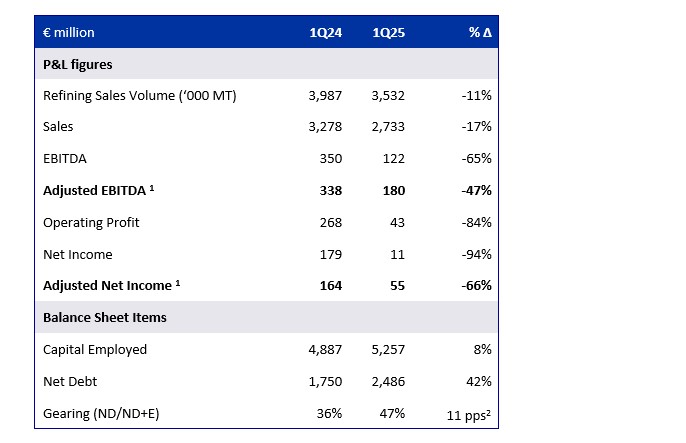686x443 pixels.
Task: Click the 11 pps gearing change cell
Action: coord(469,415)
